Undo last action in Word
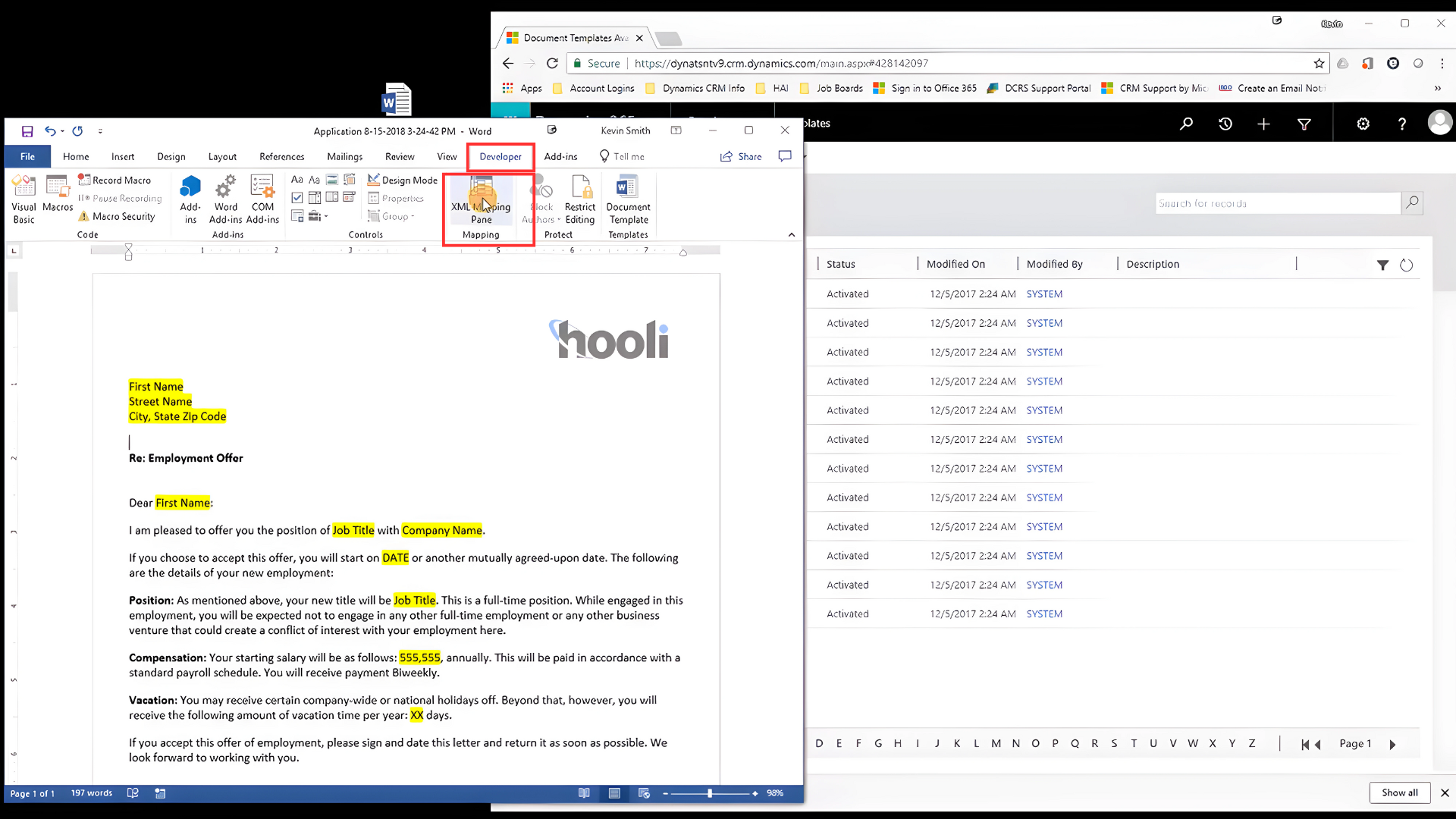 (49, 131)
